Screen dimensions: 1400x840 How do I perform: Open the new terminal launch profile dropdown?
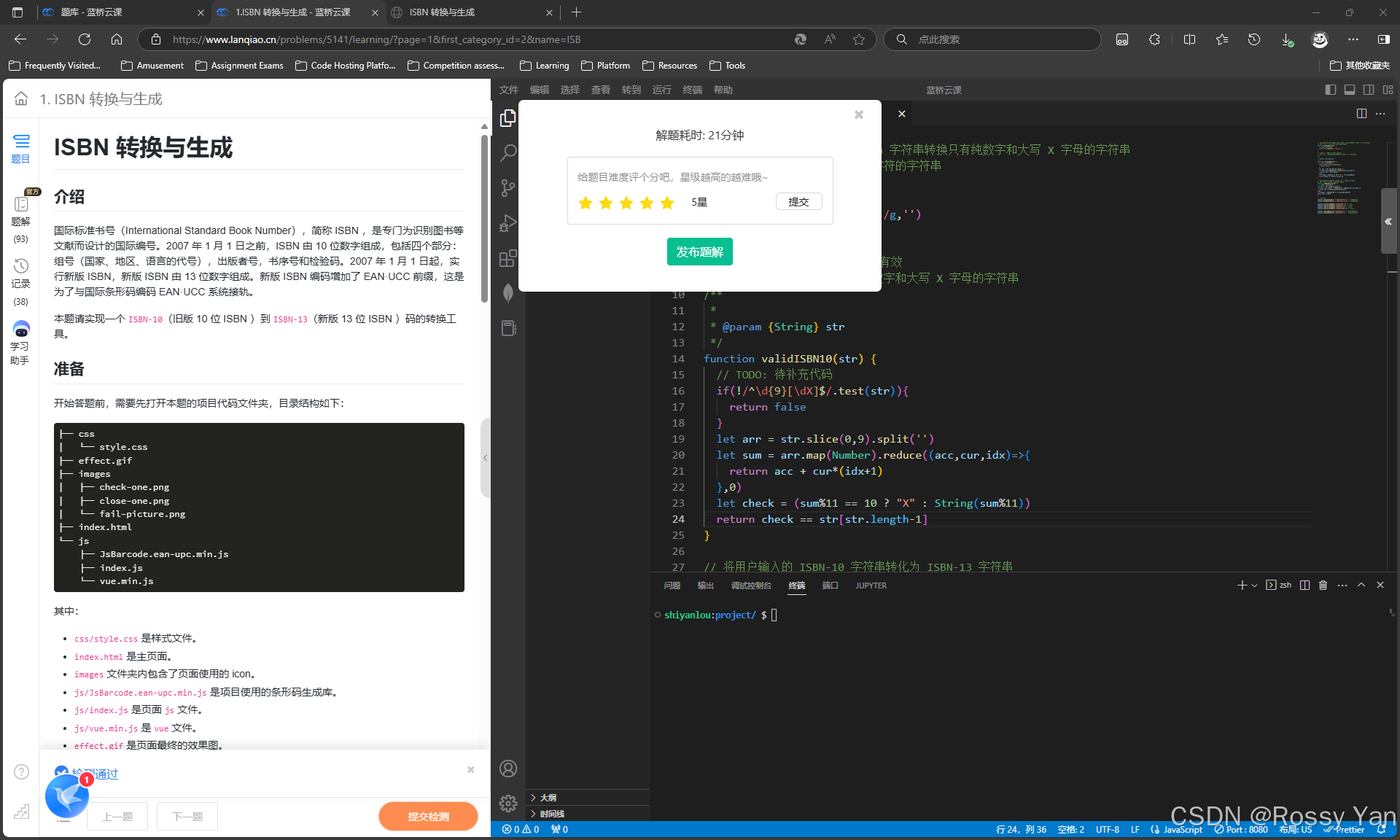click(x=1254, y=585)
